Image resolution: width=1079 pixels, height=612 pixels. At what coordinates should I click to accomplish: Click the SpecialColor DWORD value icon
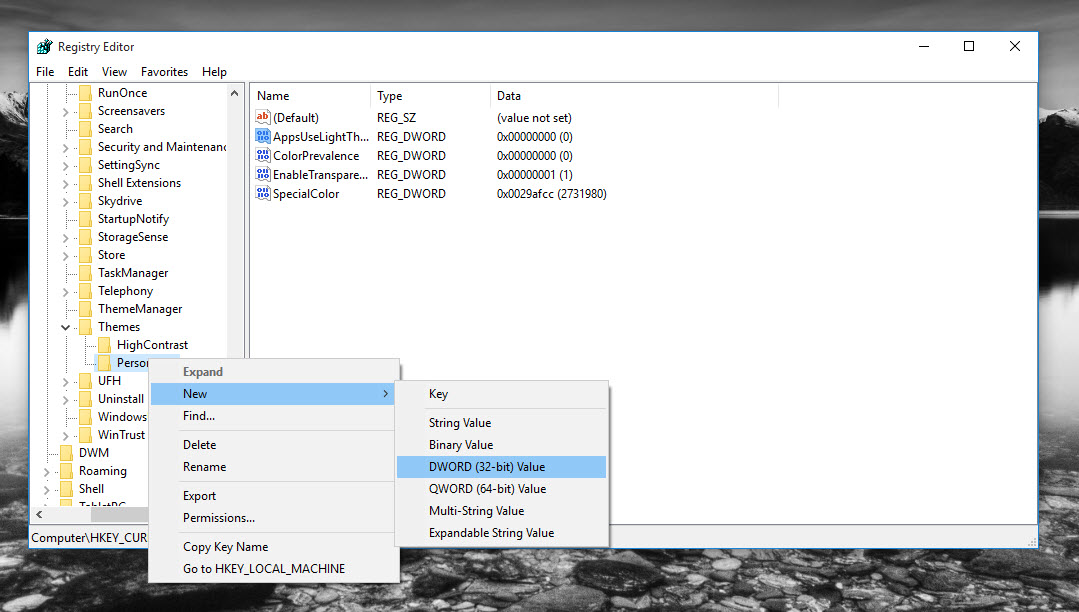coord(263,194)
